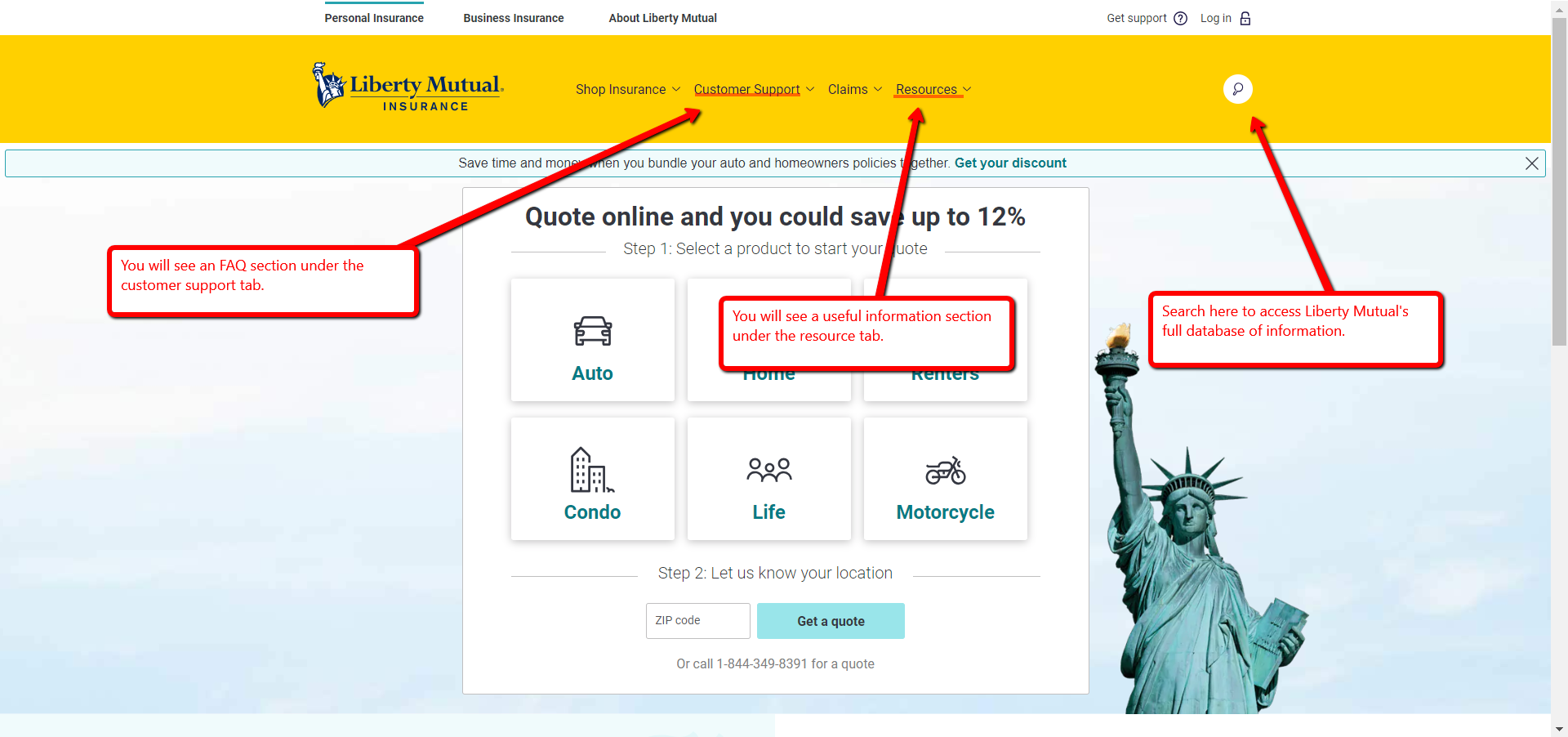Open the Customer Support menu

pos(746,89)
